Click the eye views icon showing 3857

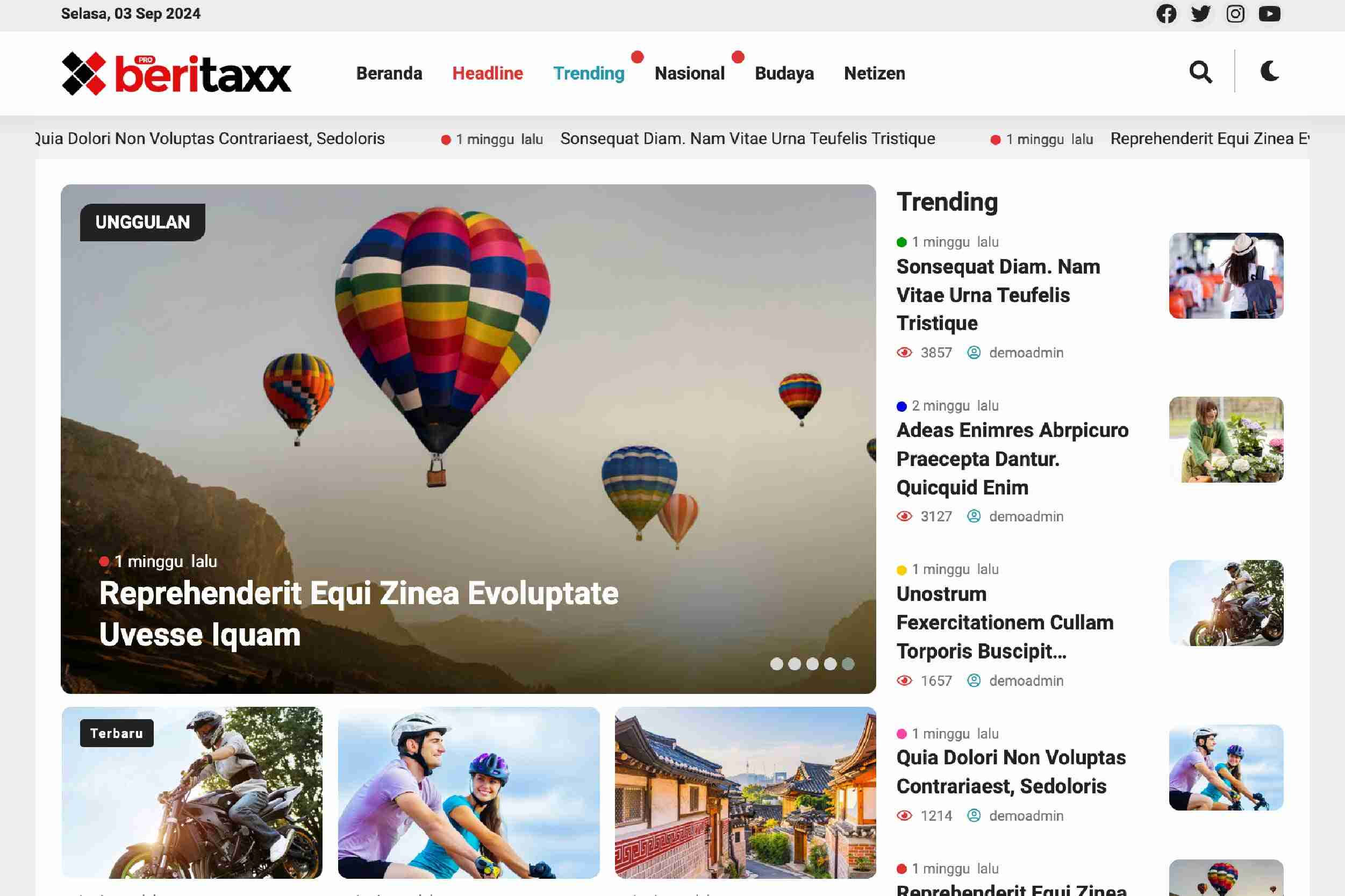click(x=905, y=353)
